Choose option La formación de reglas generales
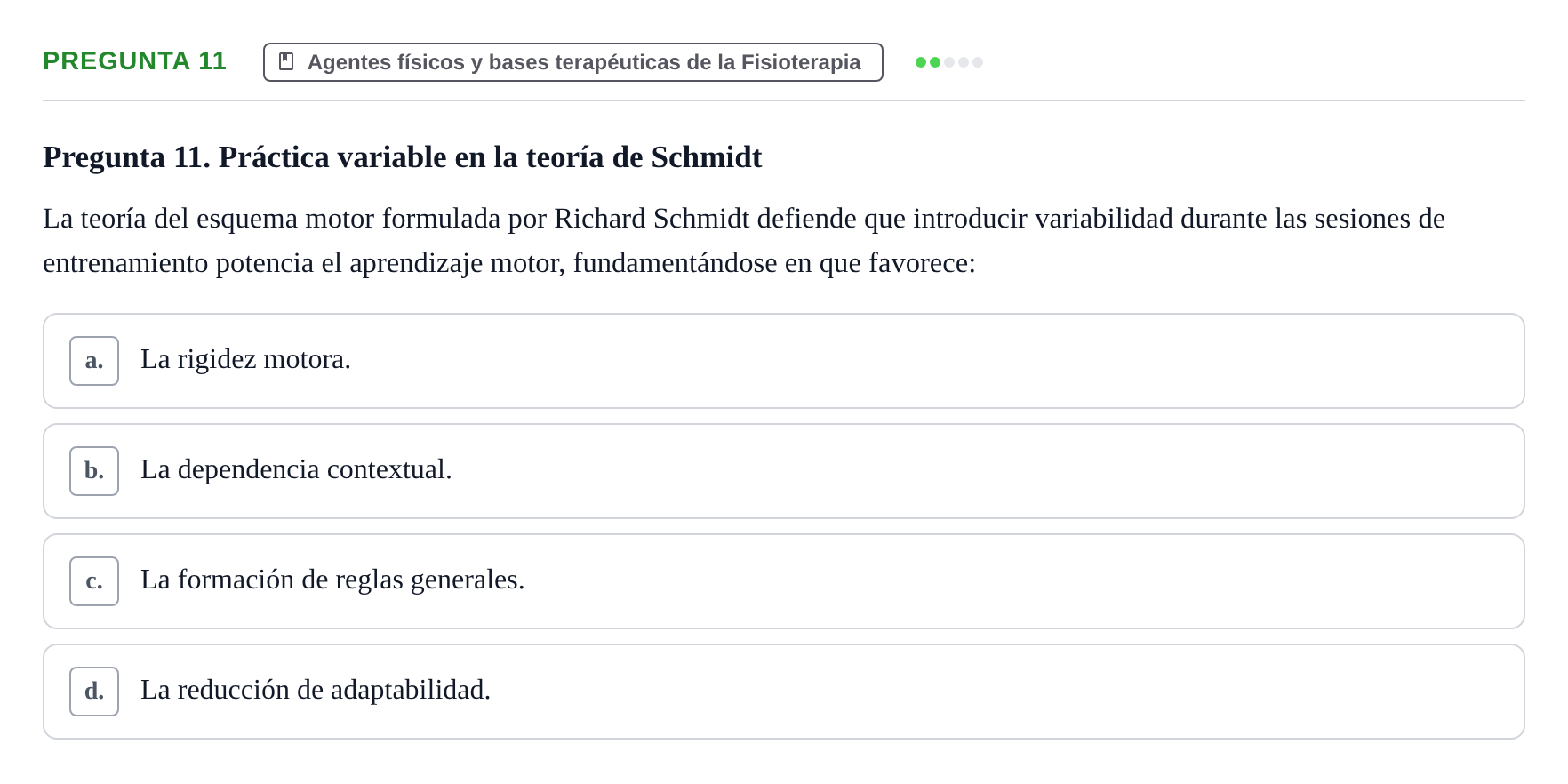The image size is (1568, 784). (x=784, y=581)
